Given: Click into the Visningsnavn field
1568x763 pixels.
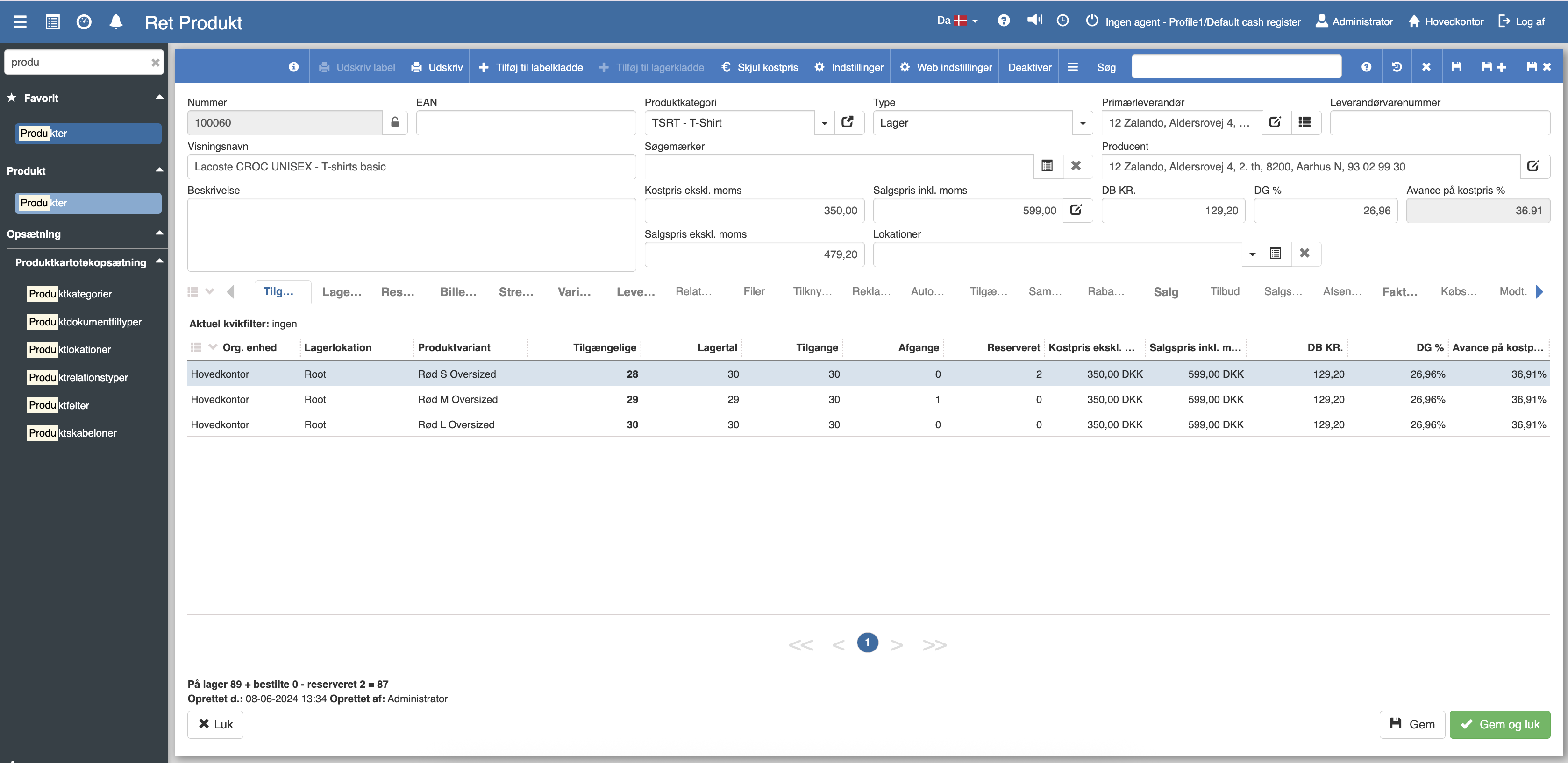Looking at the screenshot, I should [x=411, y=166].
